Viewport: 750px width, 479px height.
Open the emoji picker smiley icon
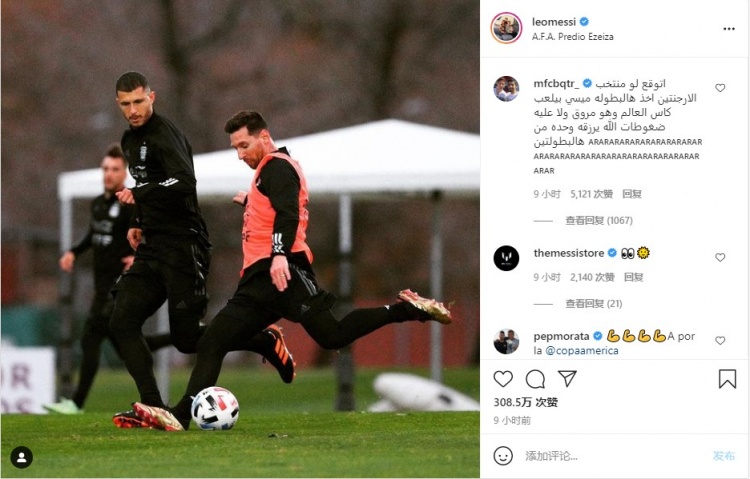click(x=503, y=456)
